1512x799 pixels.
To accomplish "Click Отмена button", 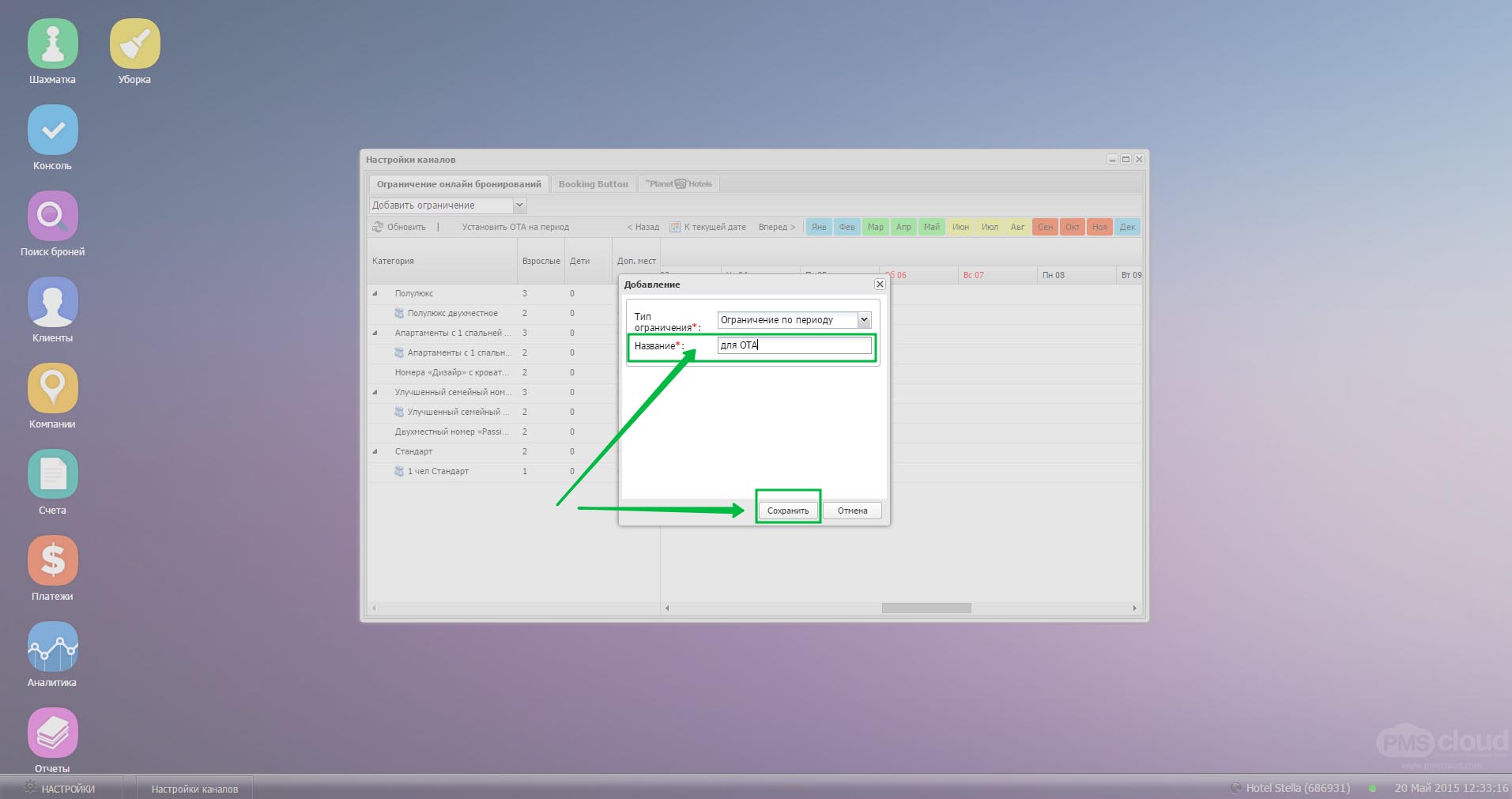I will tap(853, 511).
